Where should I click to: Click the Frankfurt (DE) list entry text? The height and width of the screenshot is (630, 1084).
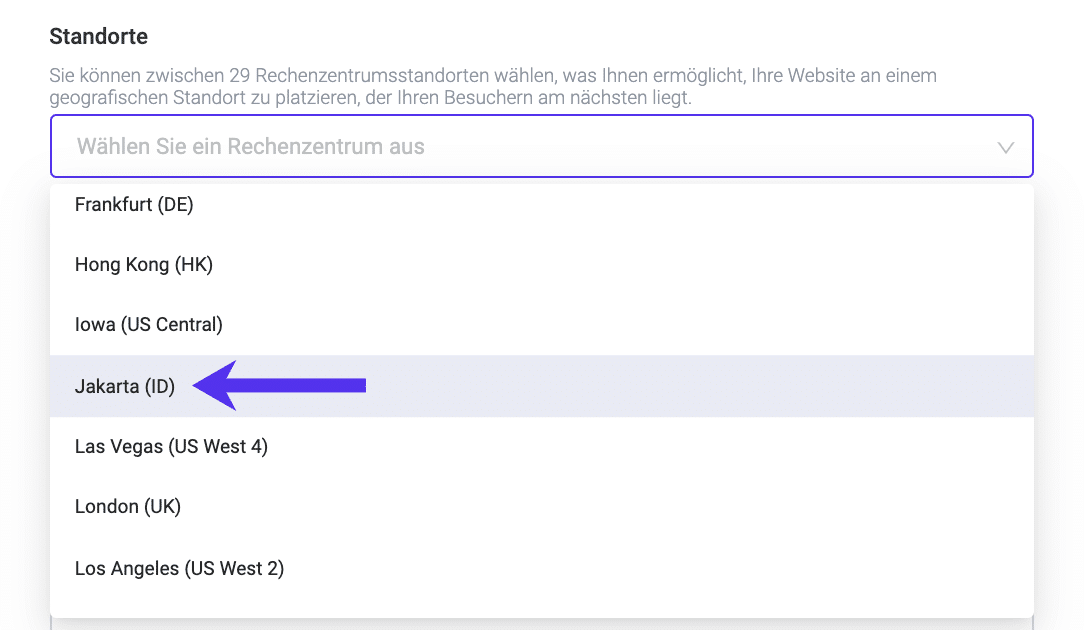pos(133,204)
